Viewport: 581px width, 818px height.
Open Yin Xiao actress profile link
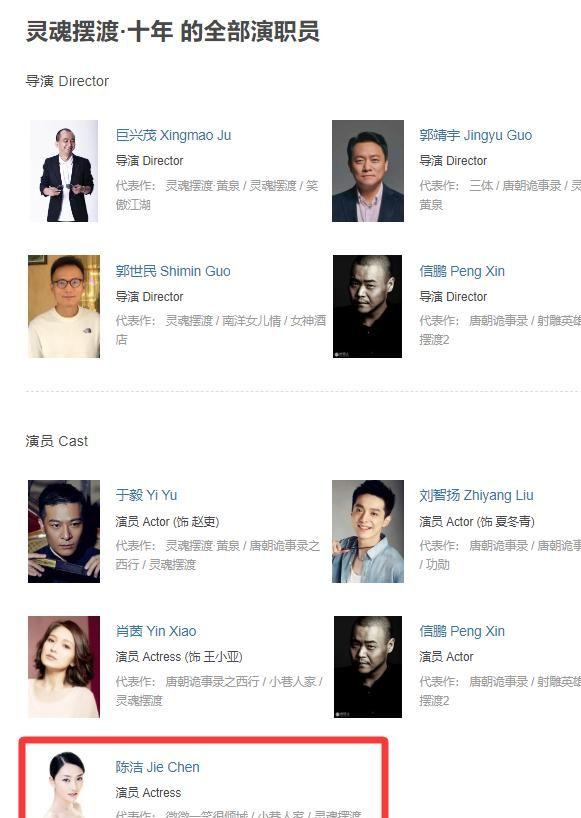156,631
